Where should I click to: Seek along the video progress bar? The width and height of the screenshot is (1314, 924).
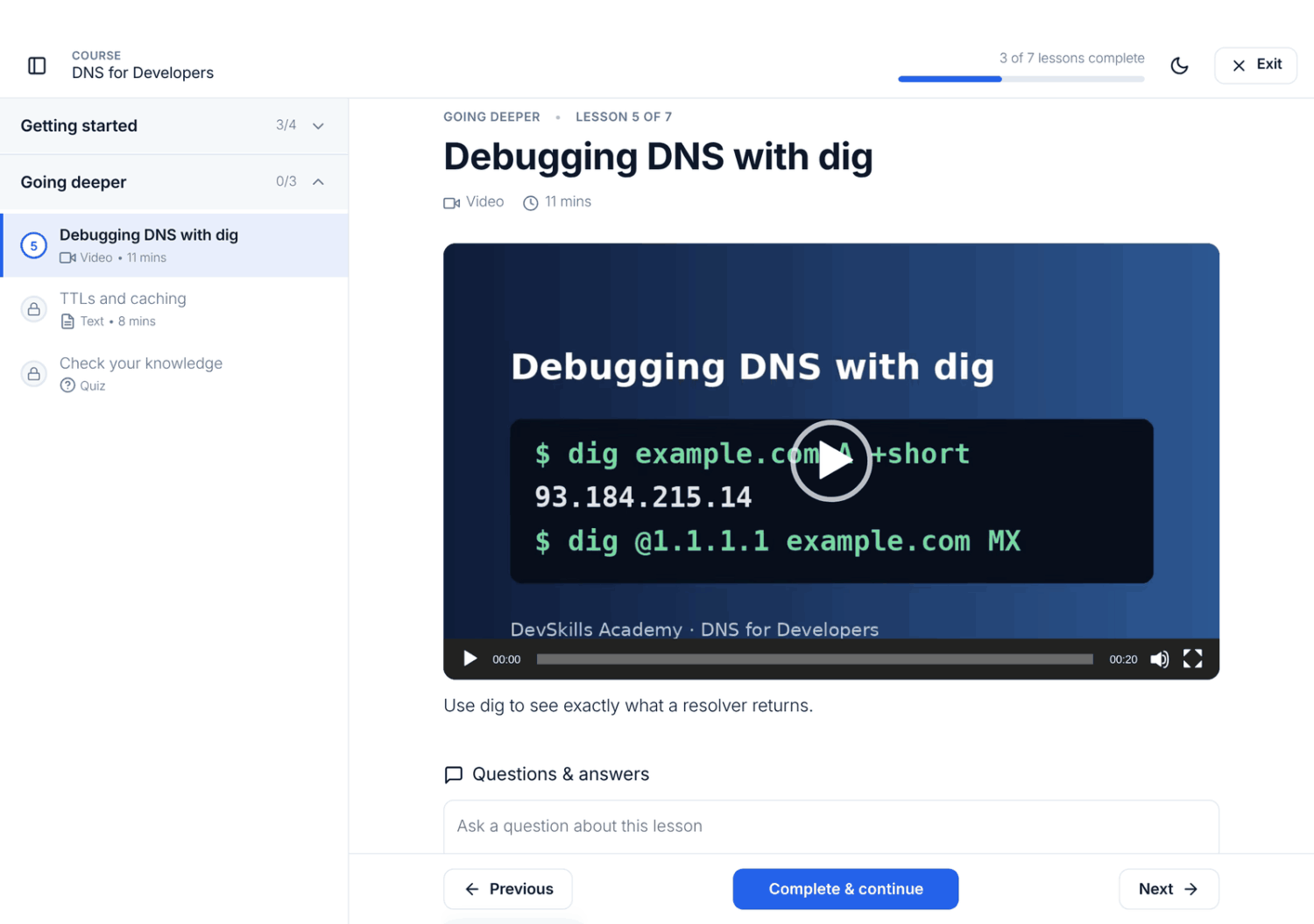point(815,659)
